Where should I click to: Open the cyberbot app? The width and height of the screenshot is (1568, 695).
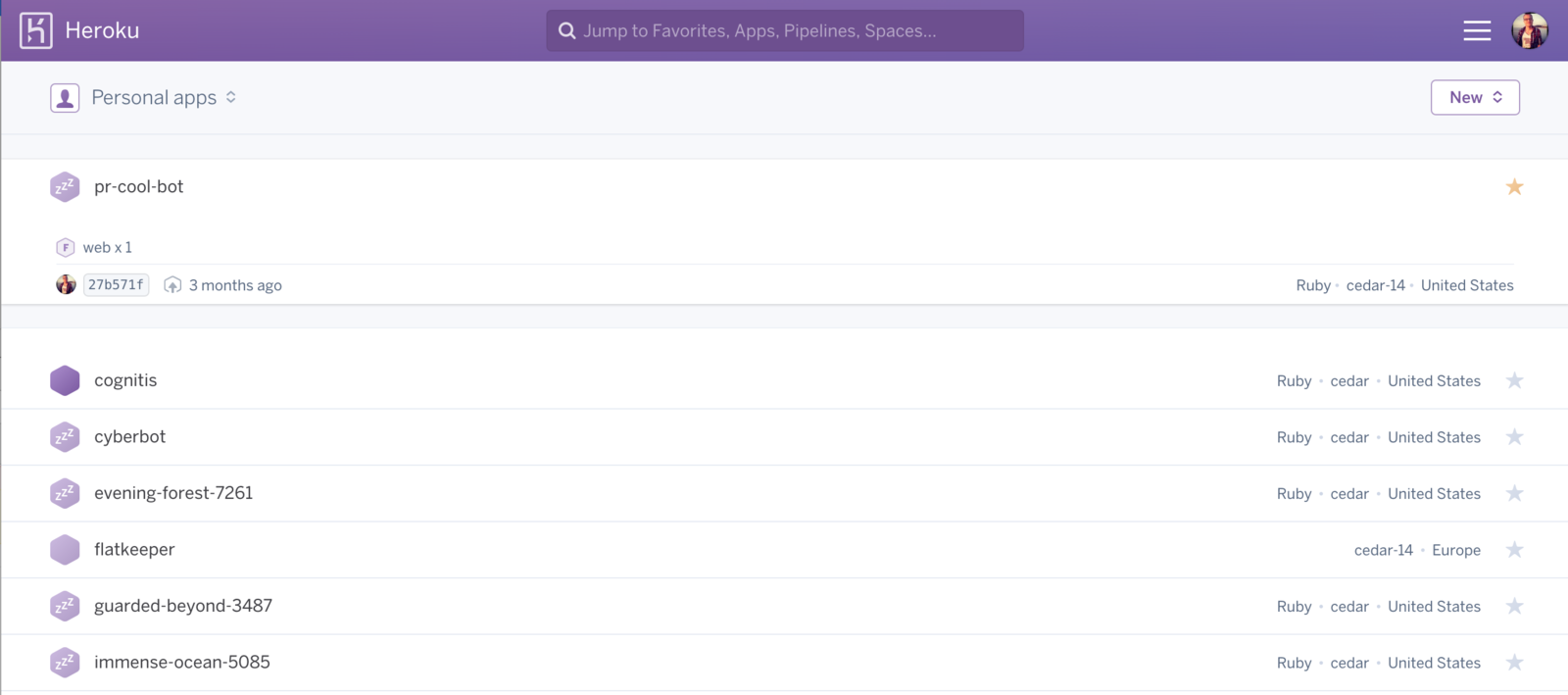pyautogui.click(x=129, y=437)
